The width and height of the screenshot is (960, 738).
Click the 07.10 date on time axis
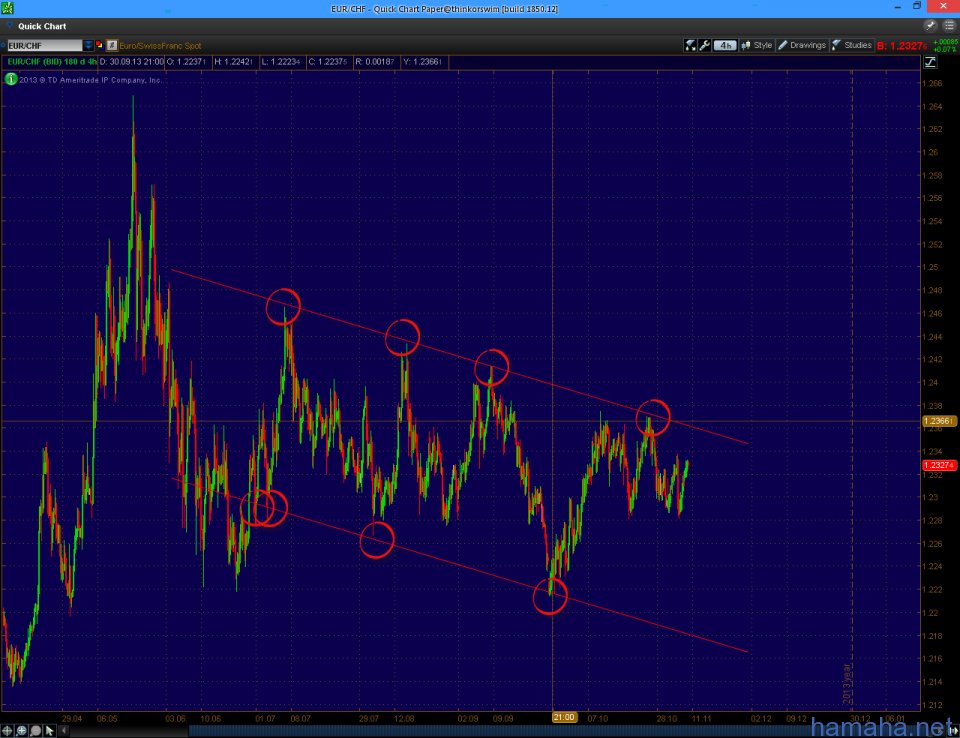(597, 718)
